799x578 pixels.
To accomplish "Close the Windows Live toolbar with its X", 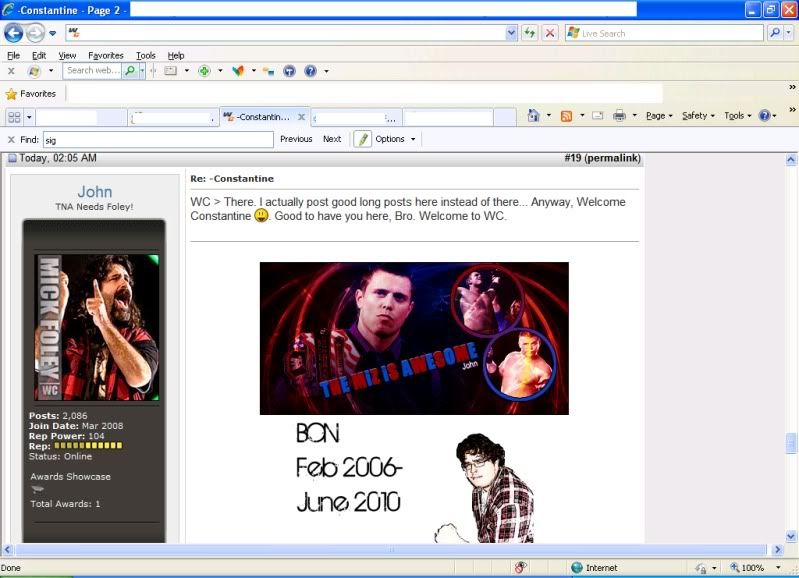I will tap(11, 71).
